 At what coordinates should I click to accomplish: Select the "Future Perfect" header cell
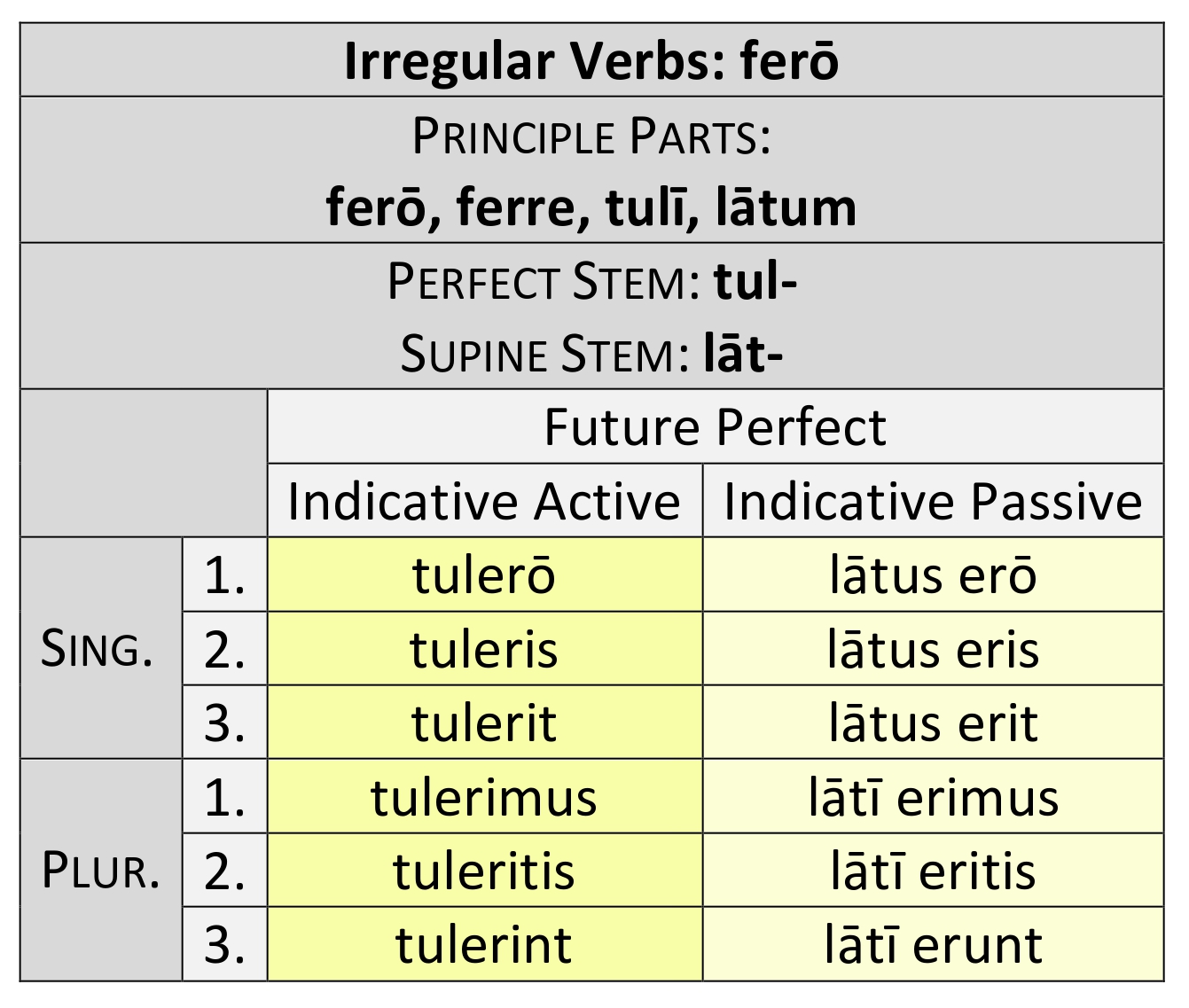[715, 427]
